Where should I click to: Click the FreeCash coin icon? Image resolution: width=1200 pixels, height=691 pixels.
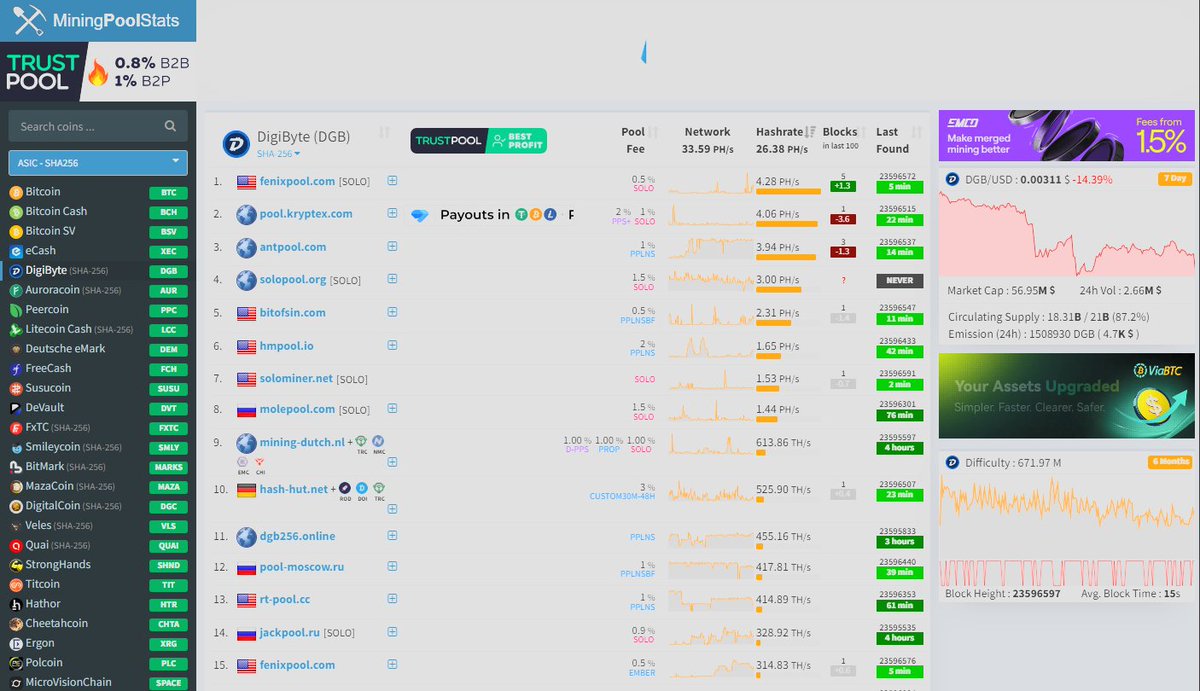coord(16,369)
